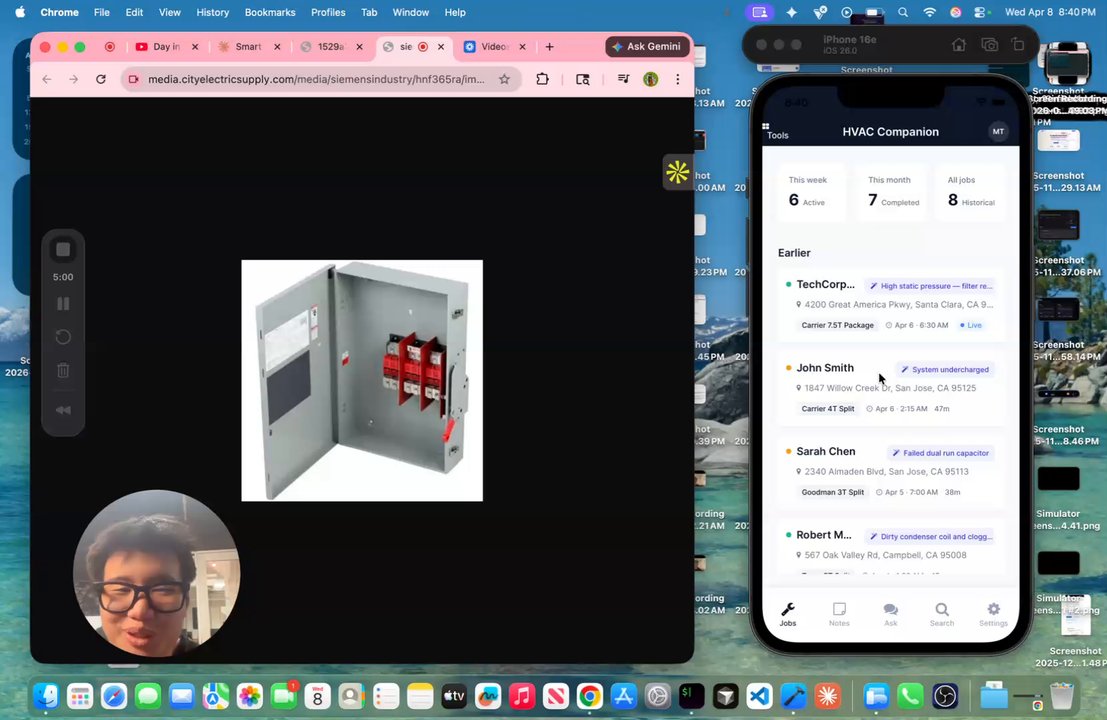
Task: Open the Search tab in HVAC Companion
Action: click(942, 614)
